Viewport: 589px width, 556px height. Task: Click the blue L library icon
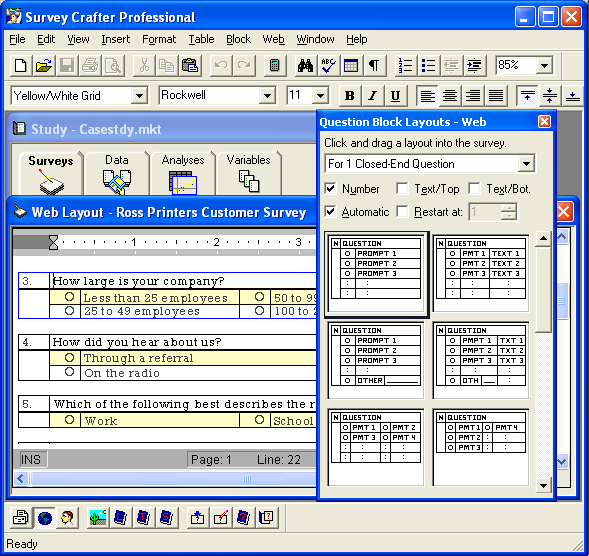tap(121, 518)
